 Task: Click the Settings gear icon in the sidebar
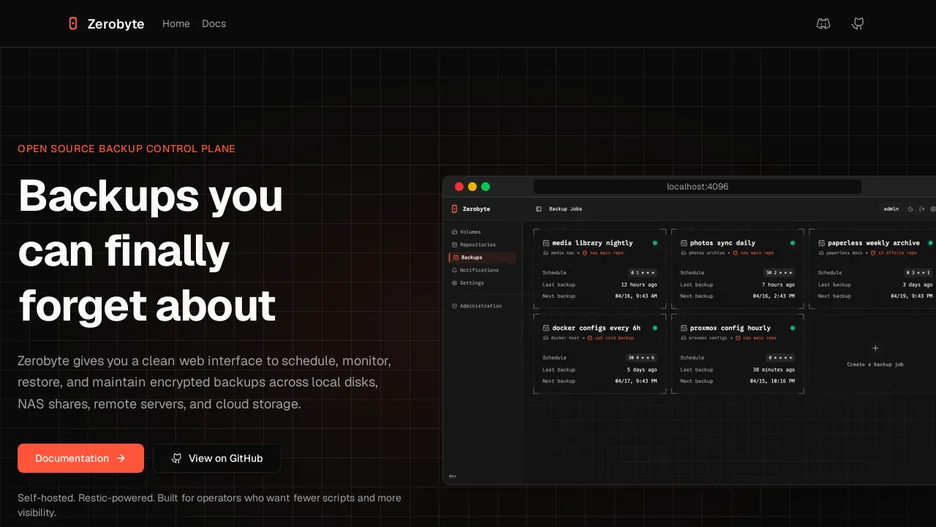(454, 283)
